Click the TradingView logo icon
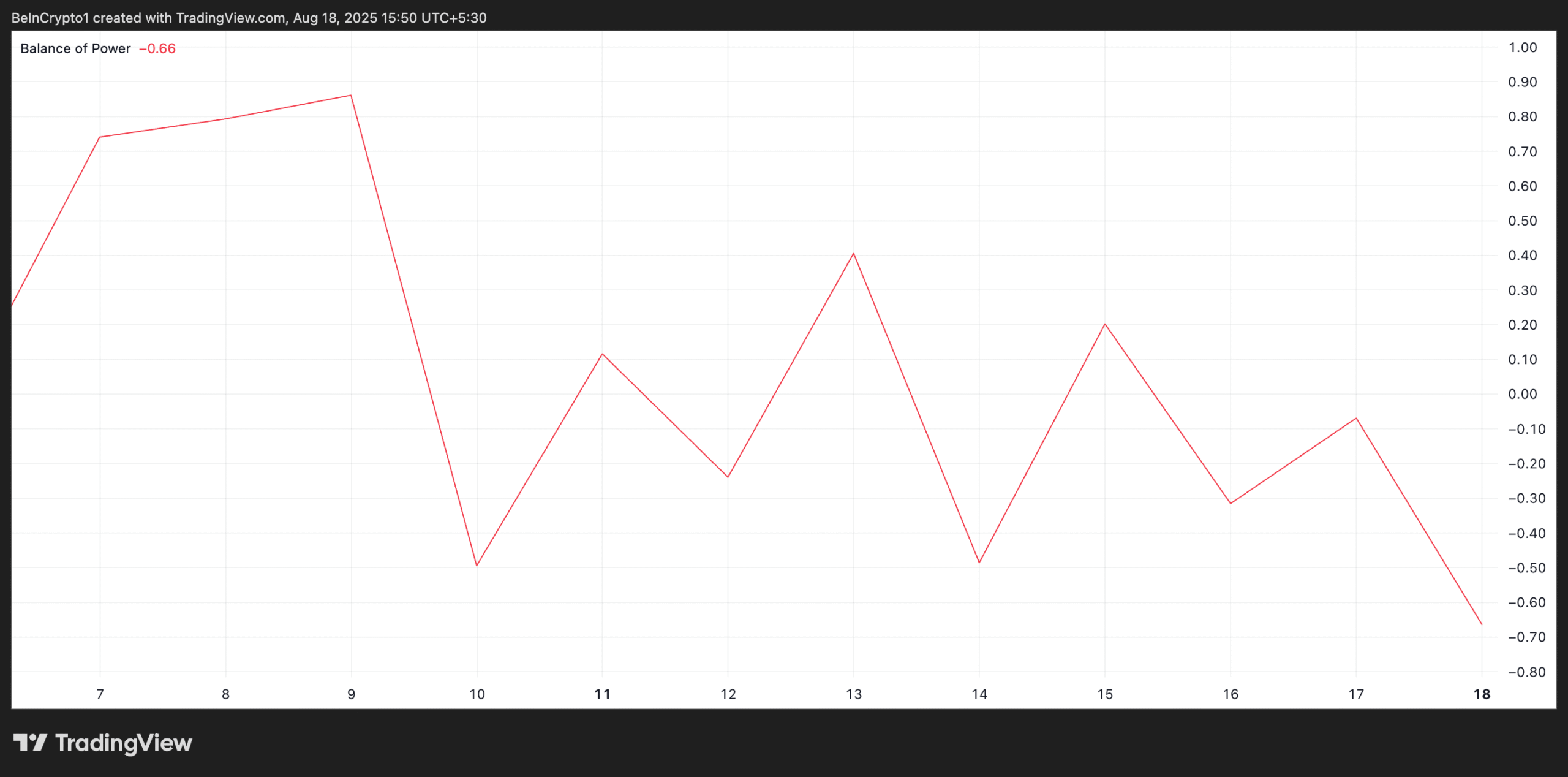1568x777 pixels. point(30,743)
